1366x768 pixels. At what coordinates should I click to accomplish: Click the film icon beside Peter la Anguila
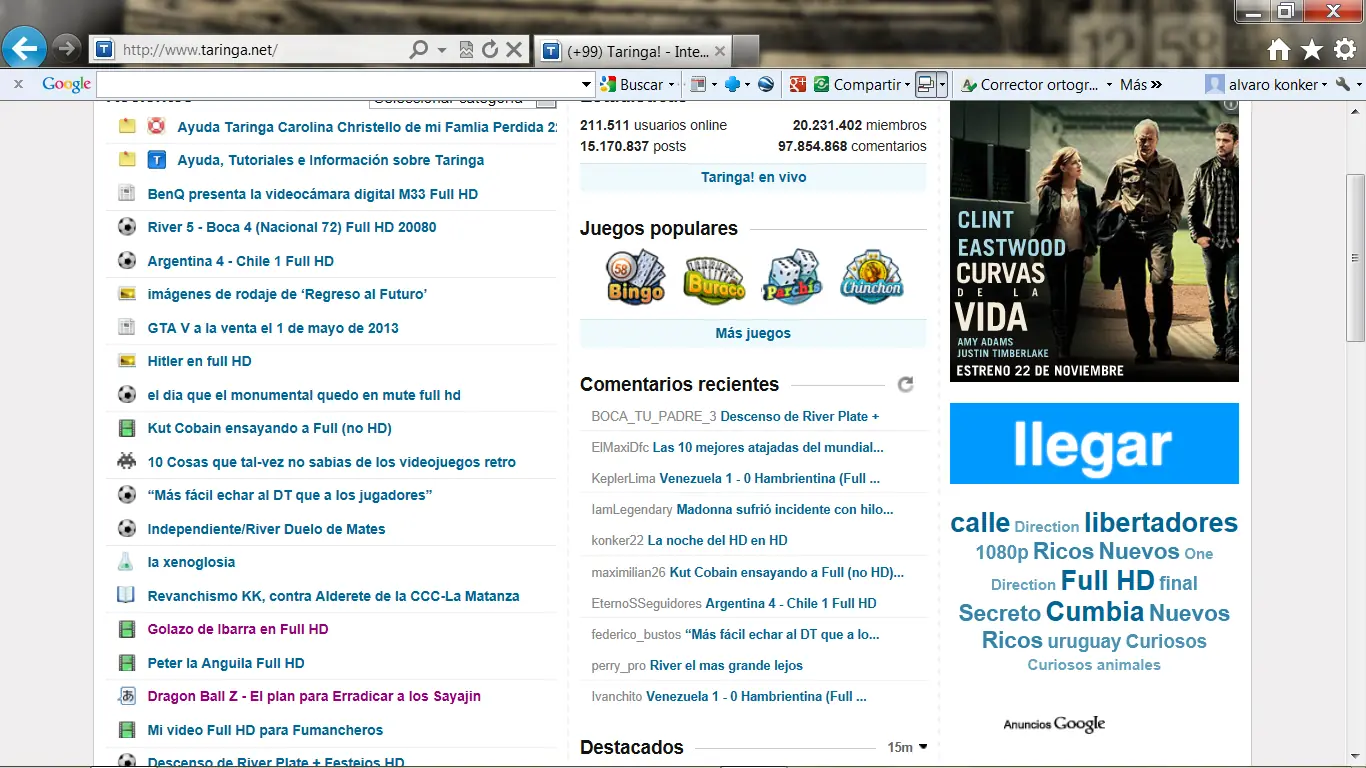coord(127,663)
